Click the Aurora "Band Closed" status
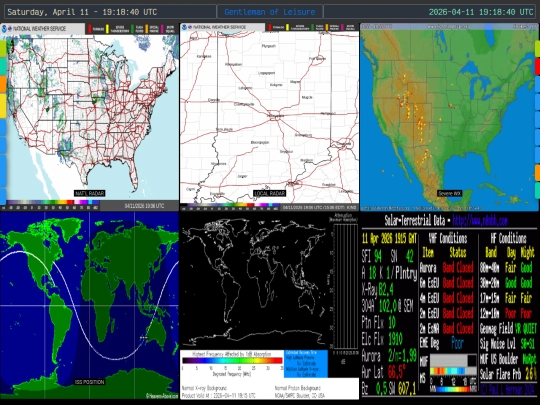This screenshot has height=405, width=540. (458, 268)
